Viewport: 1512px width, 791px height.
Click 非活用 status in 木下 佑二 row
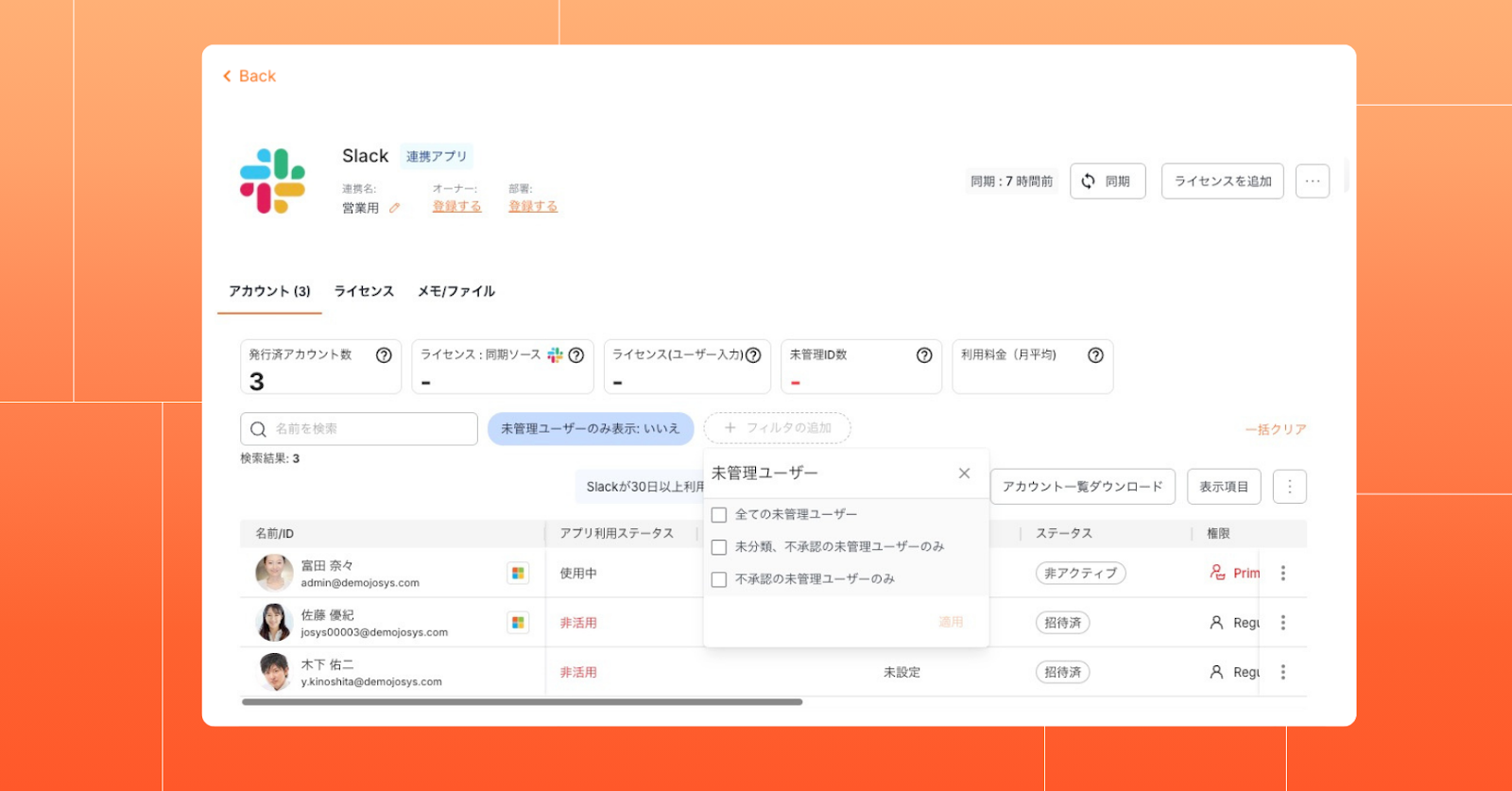tap(578, 673)
